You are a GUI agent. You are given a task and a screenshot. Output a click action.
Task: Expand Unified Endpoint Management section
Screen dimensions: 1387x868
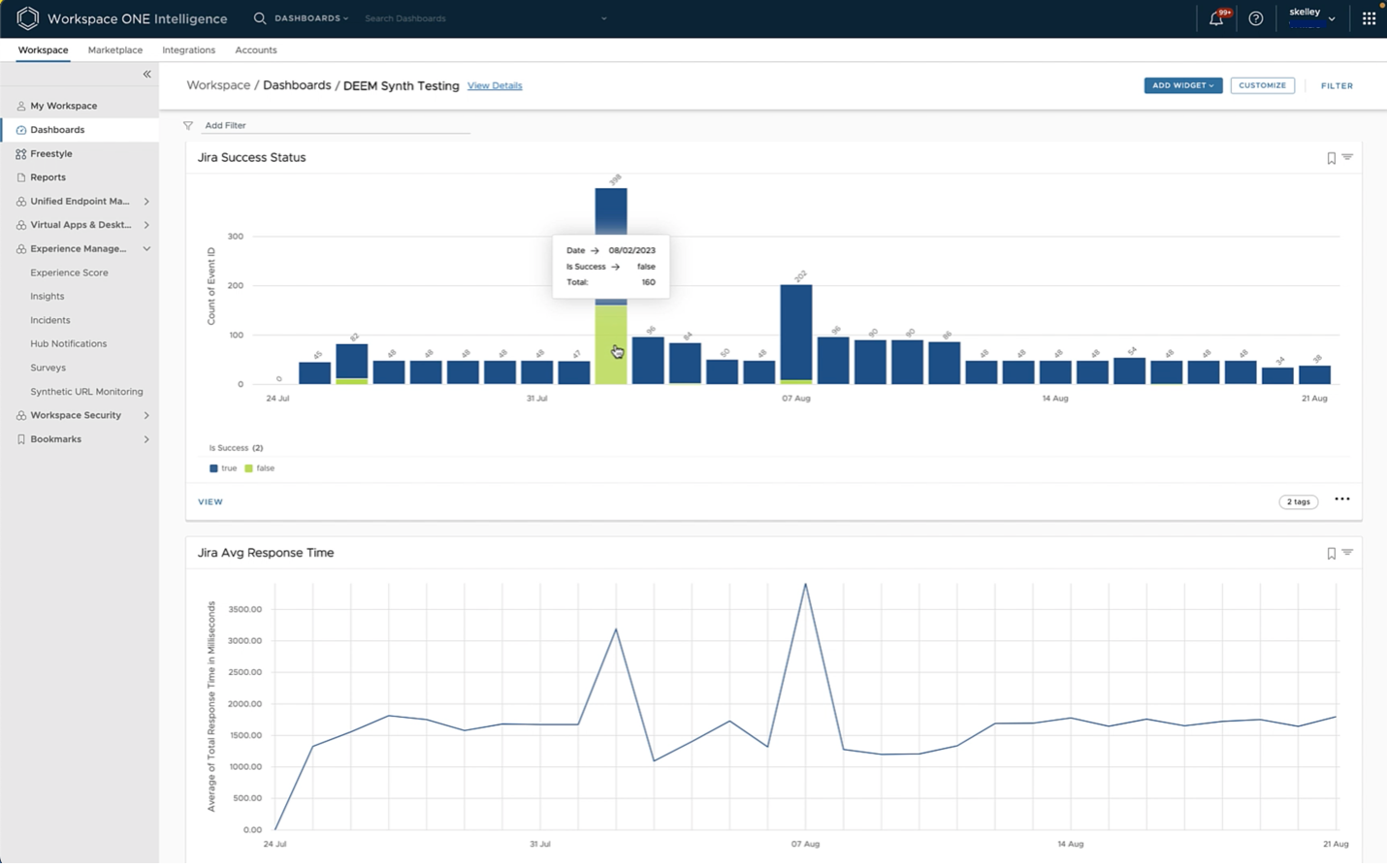click(146, 202)
